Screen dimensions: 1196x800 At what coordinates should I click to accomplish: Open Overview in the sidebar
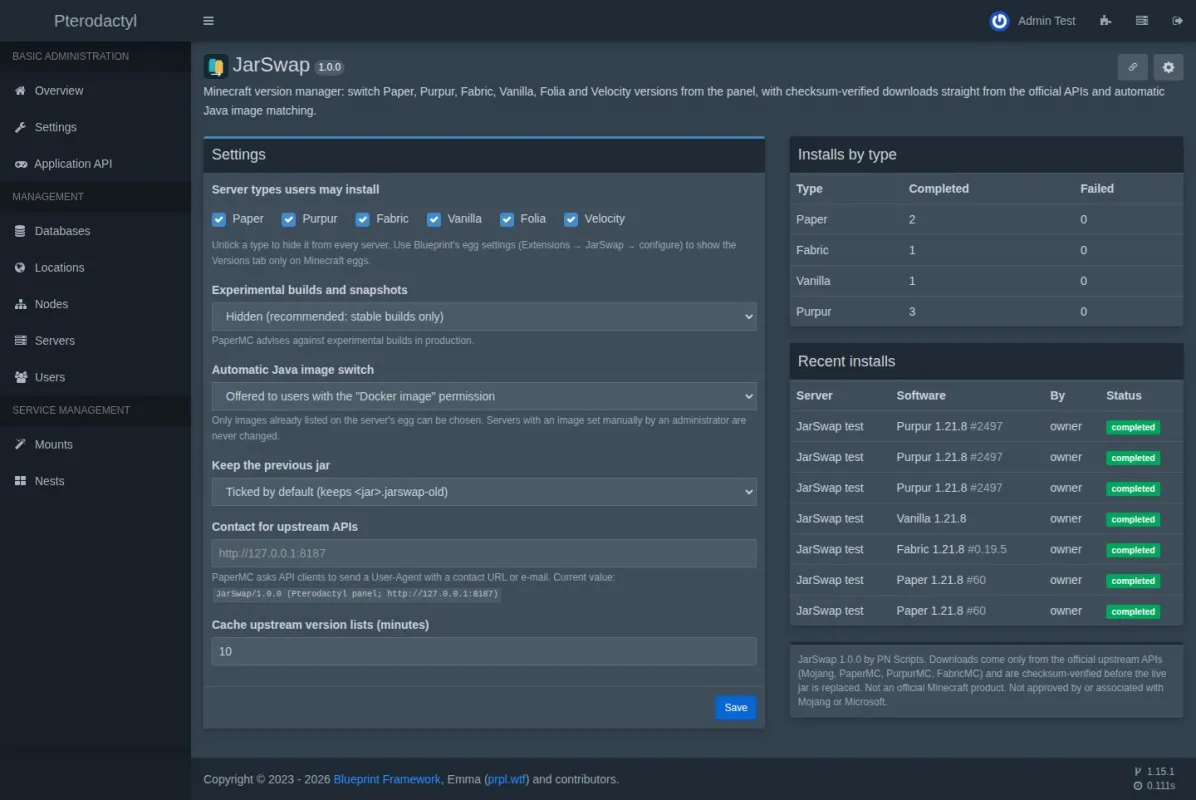pyautogui.click(x=95, y=91)
